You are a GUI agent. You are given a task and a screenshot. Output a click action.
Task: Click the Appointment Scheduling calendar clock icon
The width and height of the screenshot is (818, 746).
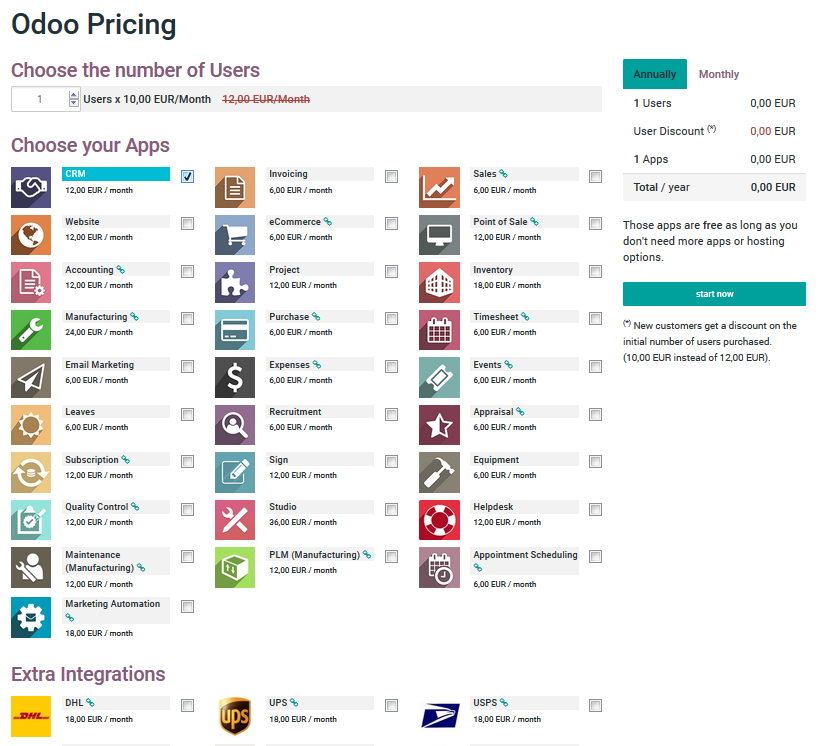[x=439, y=567]
